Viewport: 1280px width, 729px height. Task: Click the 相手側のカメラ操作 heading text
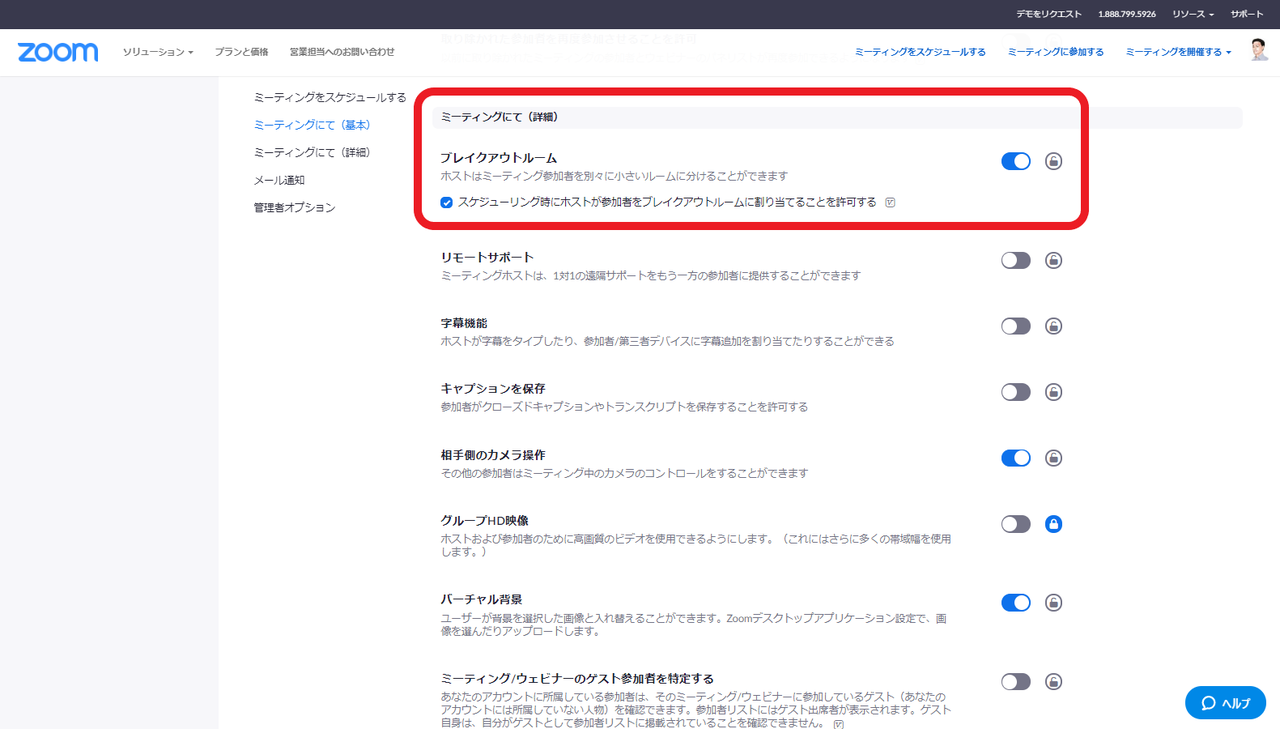493,455
